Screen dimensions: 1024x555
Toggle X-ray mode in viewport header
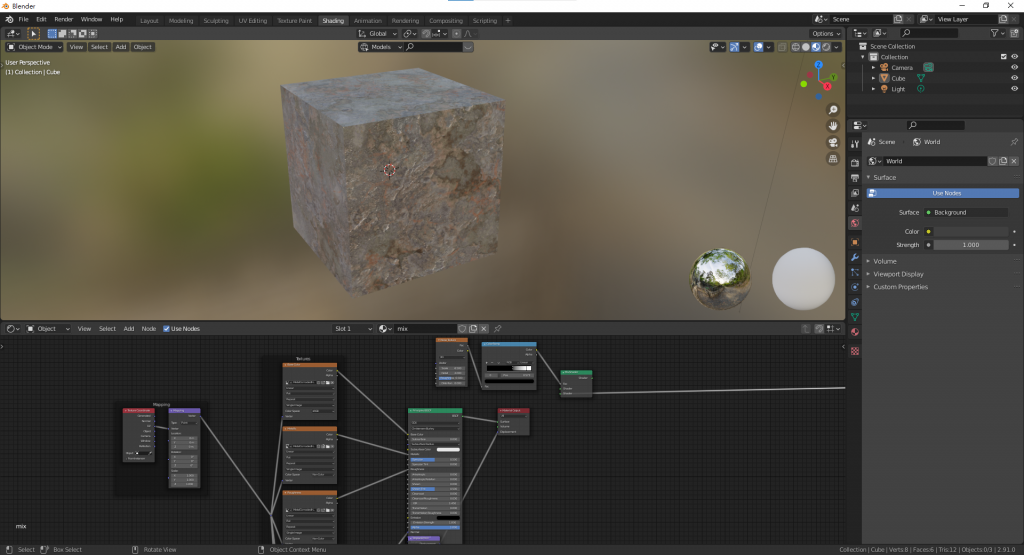782,47
